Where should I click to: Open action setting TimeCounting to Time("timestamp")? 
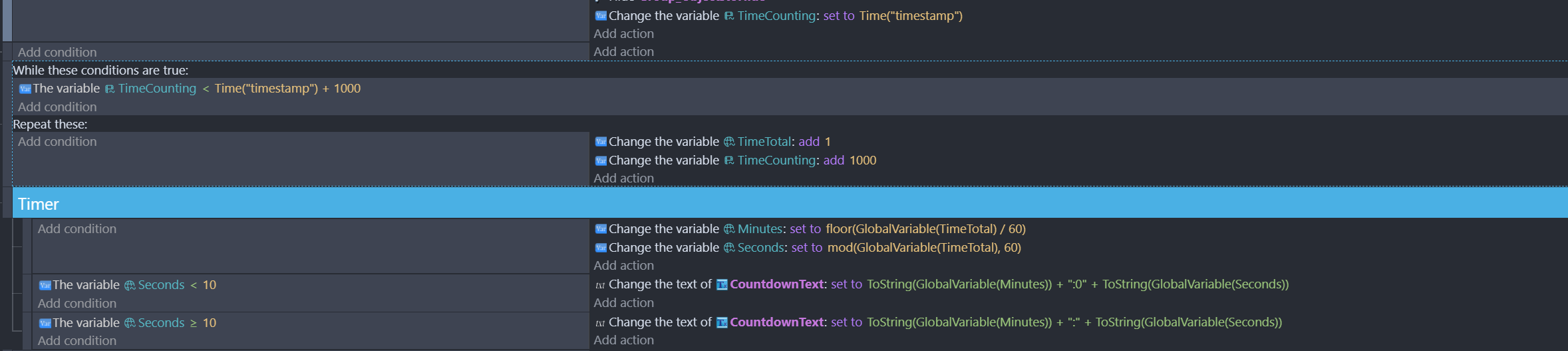778,16
